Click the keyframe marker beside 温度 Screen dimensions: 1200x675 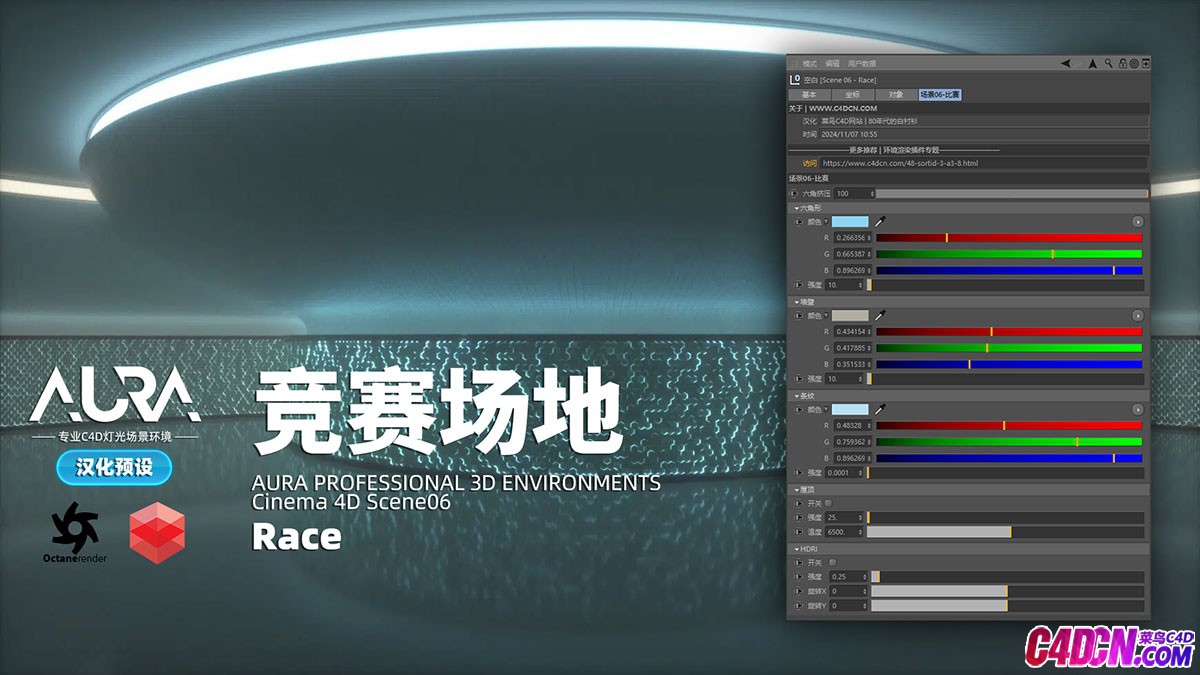coord(798,532)
